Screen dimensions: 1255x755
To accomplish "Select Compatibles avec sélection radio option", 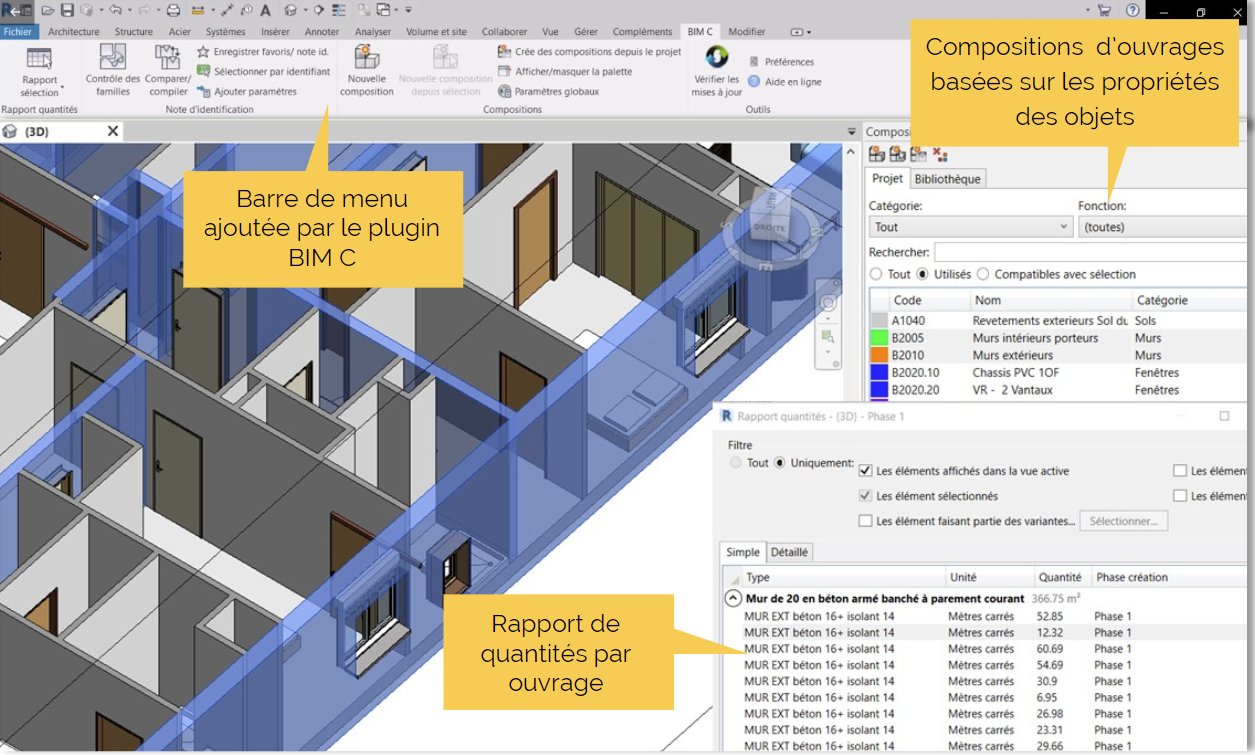I will pyautogui.click(x=983, y=274).
